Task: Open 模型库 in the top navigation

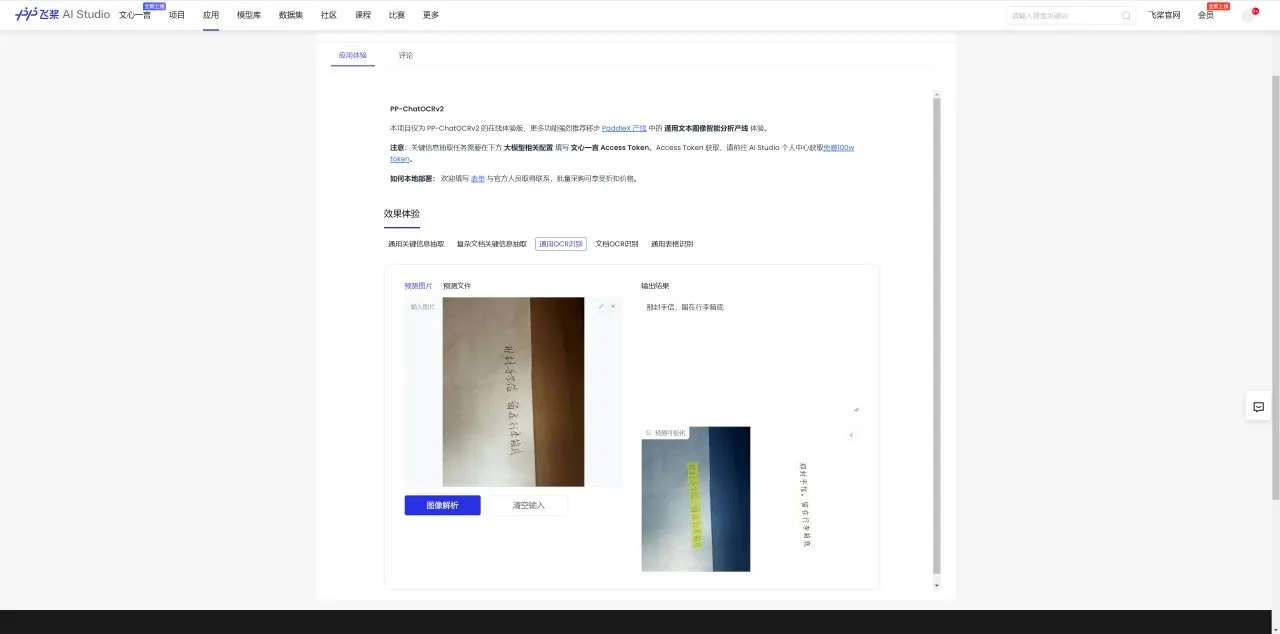Action: pyautogui.click(x=249, y=15)
